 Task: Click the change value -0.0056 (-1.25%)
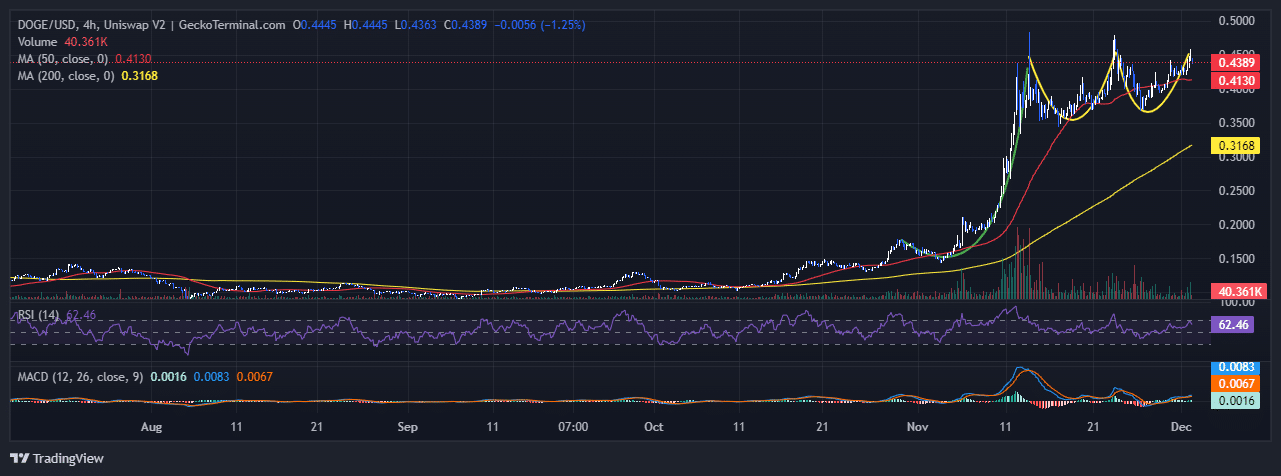click(539, 24)
